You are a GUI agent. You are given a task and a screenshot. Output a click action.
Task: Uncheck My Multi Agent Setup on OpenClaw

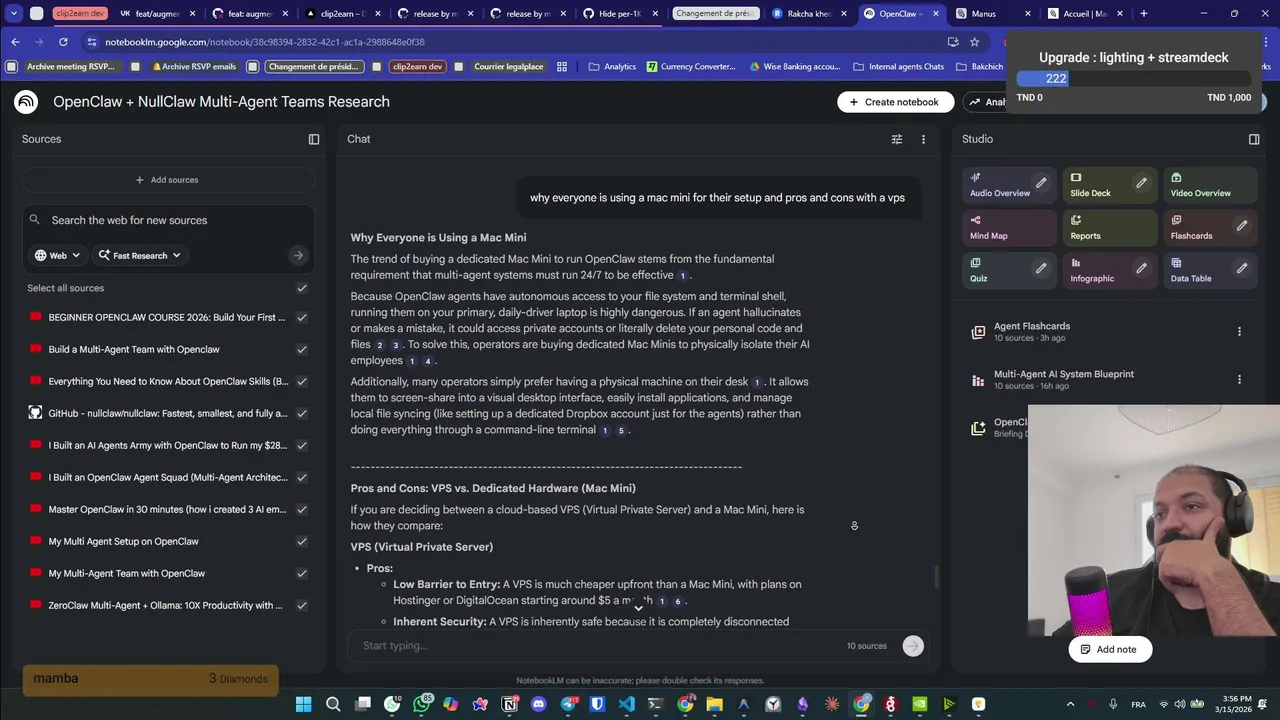pos(301,541)
